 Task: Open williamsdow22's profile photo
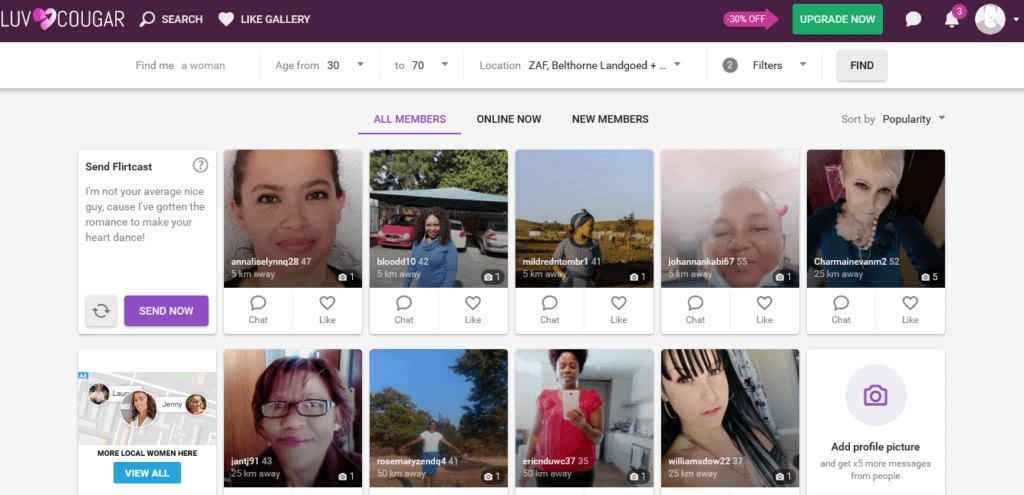(x=729, y=418)
